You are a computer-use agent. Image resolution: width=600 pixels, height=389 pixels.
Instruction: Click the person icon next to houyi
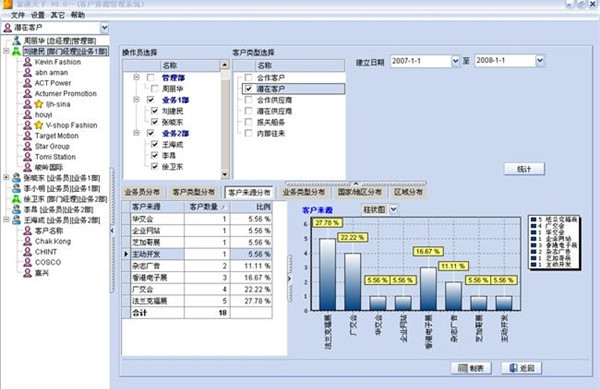point(28,115)
